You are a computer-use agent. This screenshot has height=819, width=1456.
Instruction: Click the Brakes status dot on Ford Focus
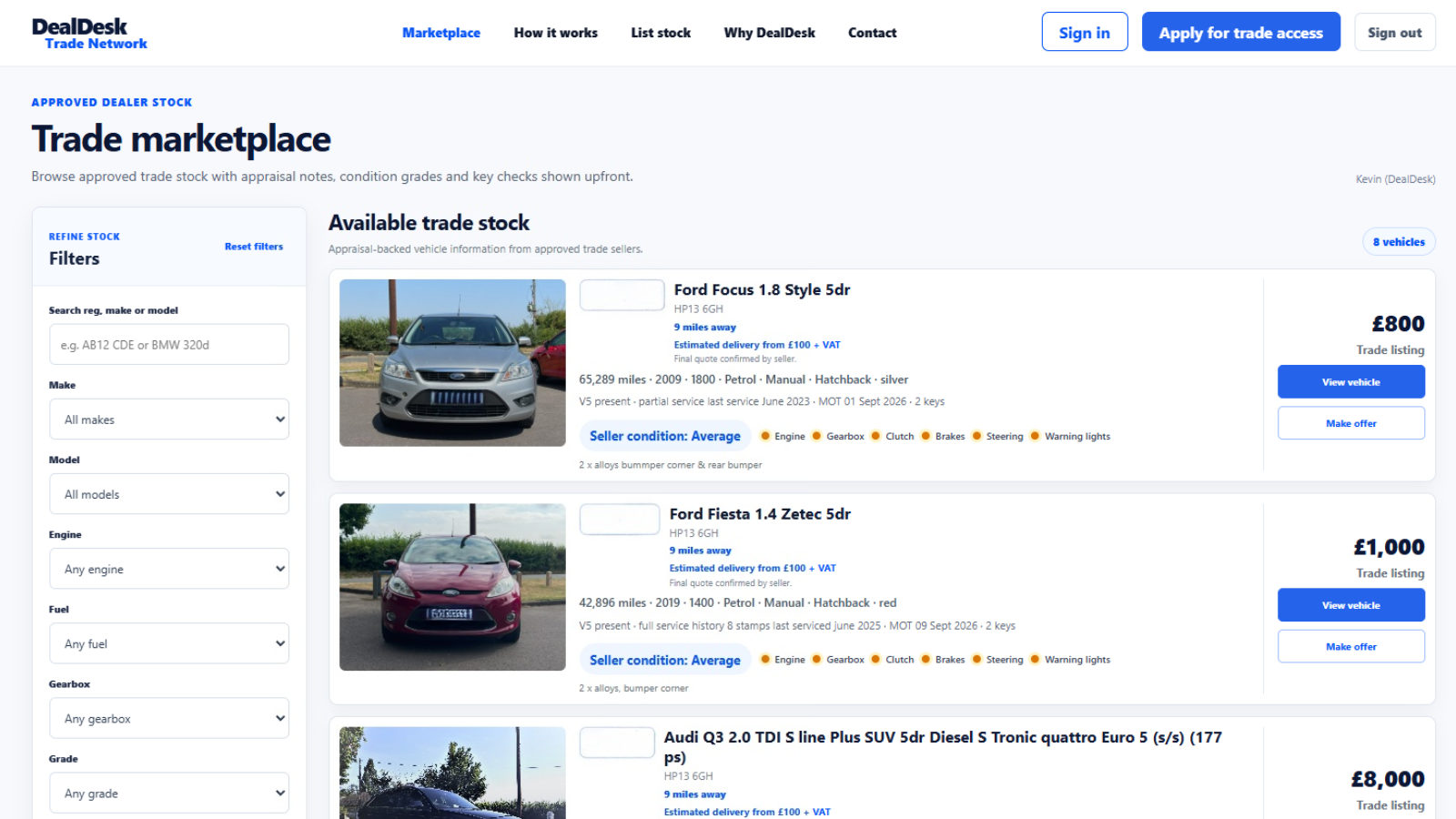click(926, 436)
